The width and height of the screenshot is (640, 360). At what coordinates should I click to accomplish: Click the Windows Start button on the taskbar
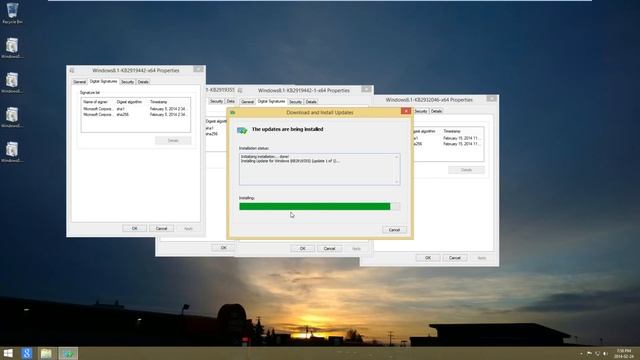8,353
